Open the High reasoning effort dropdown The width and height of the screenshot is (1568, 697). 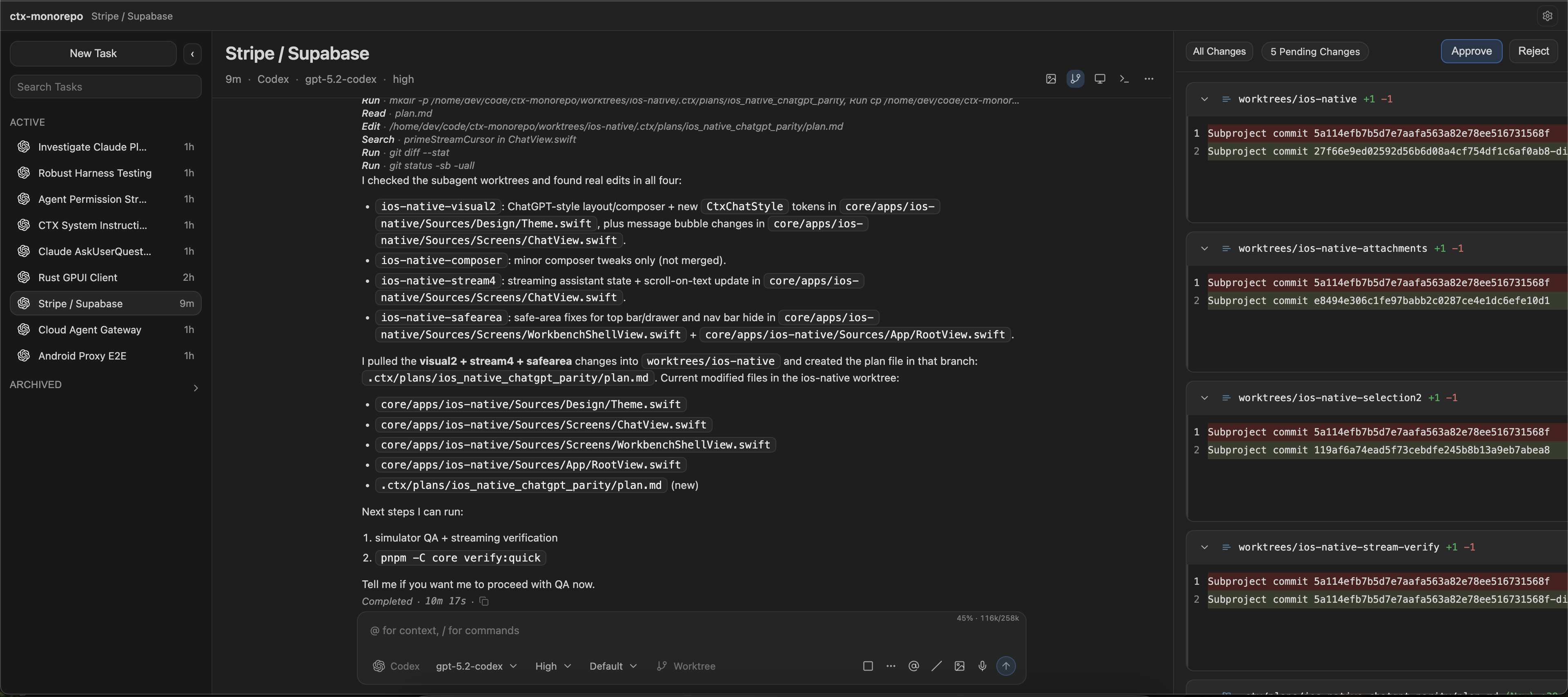[553, 666]
